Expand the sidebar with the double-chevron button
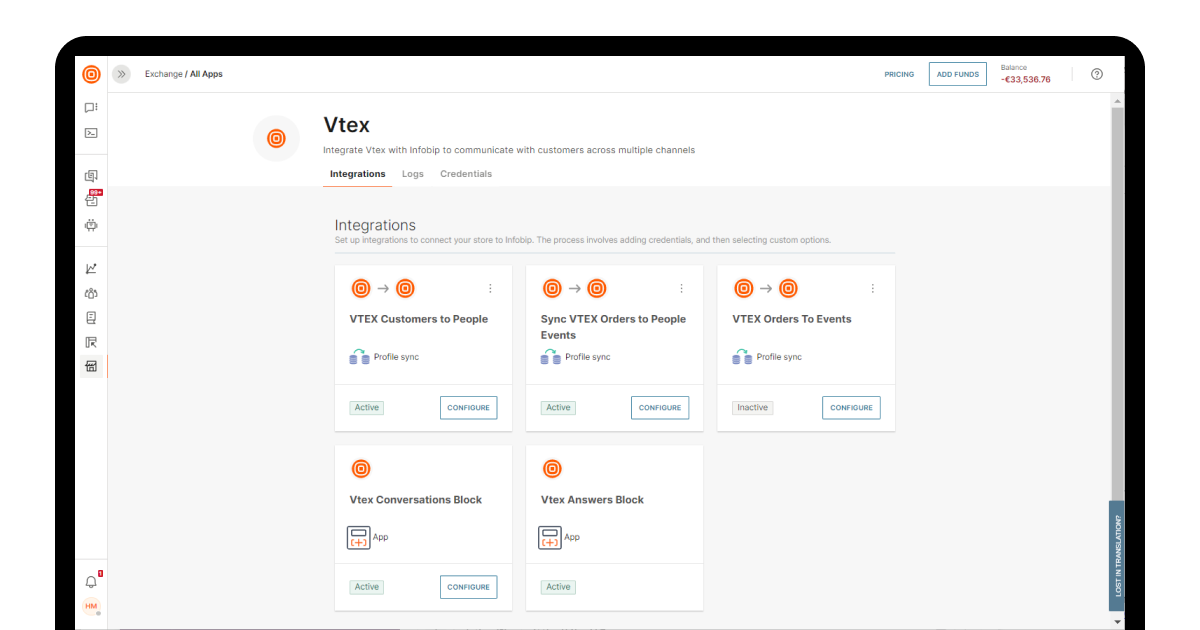This screenshot has width=1200, height=630. point(122,74)
